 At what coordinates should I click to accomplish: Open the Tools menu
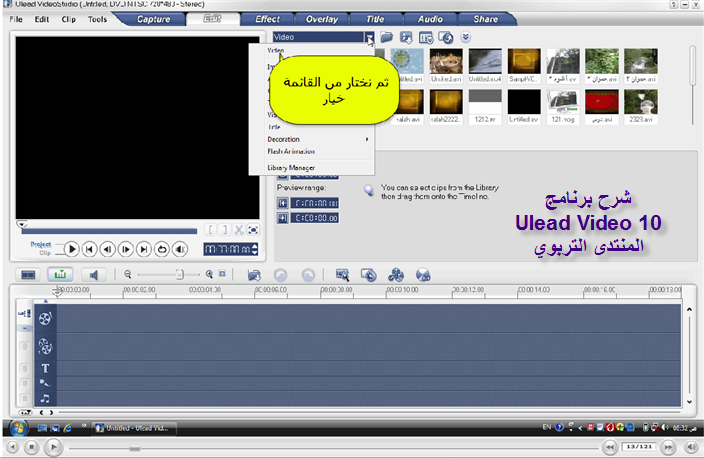click(97, 19)
